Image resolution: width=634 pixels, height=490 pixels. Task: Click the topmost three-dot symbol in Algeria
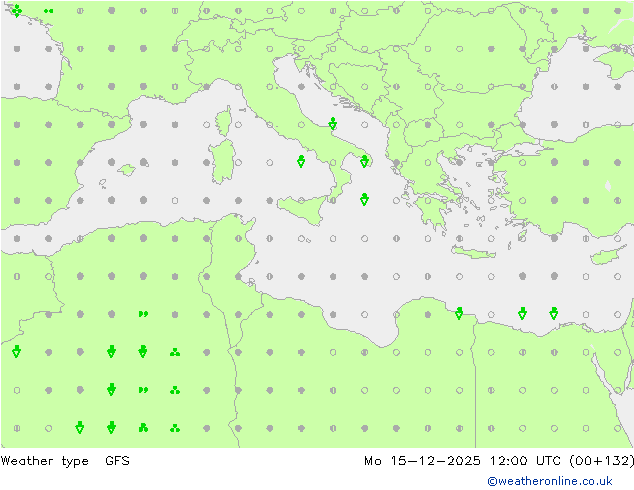coord(175,352)
